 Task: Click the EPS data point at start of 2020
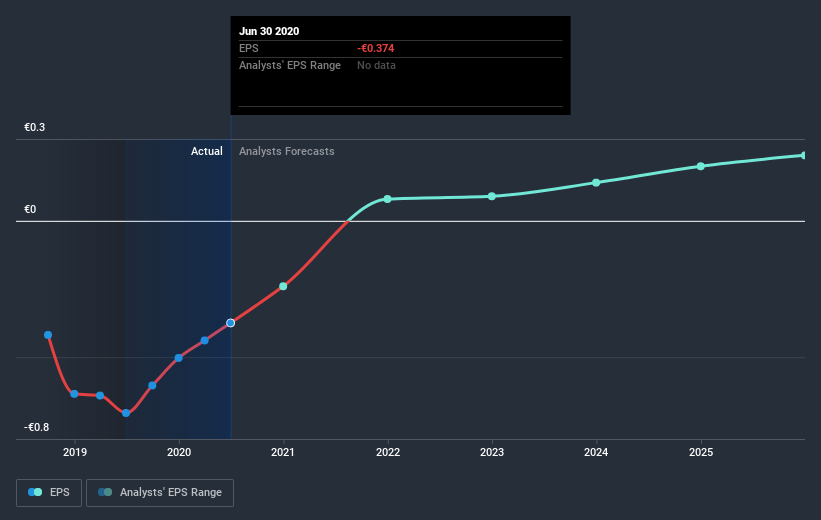point(179,358)
